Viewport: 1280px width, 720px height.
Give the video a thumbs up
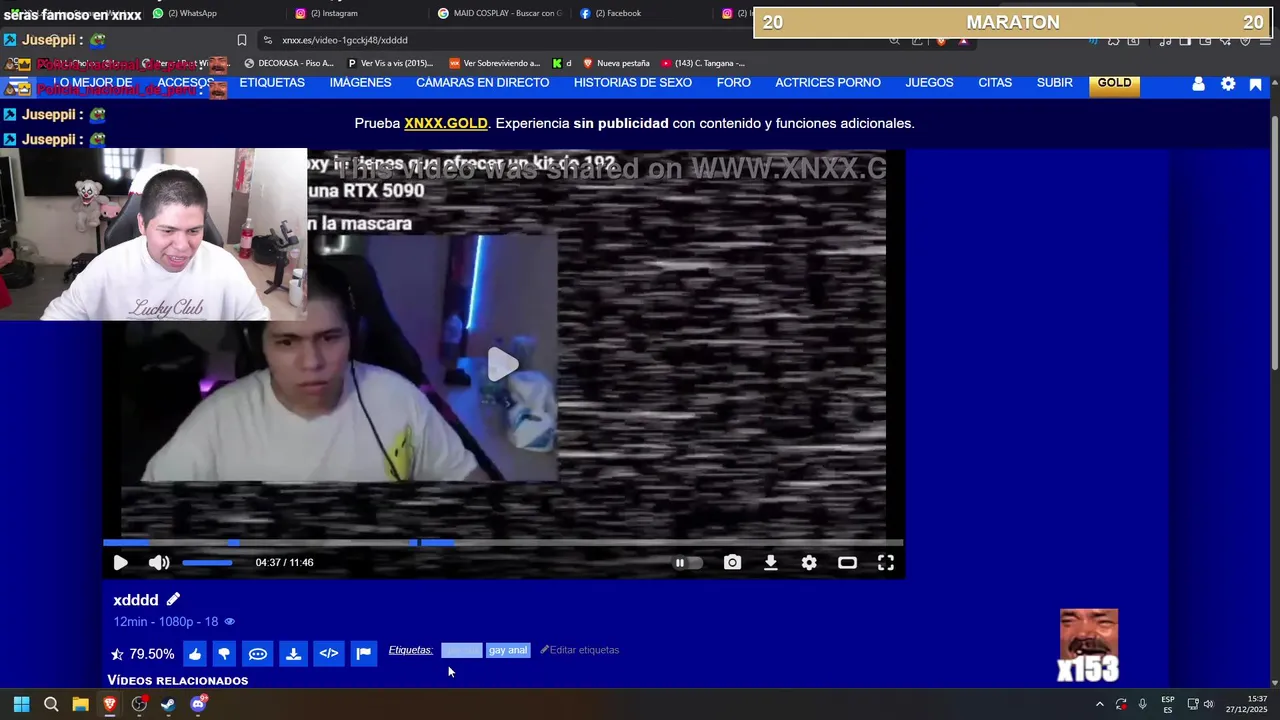[x=195, y=654]
